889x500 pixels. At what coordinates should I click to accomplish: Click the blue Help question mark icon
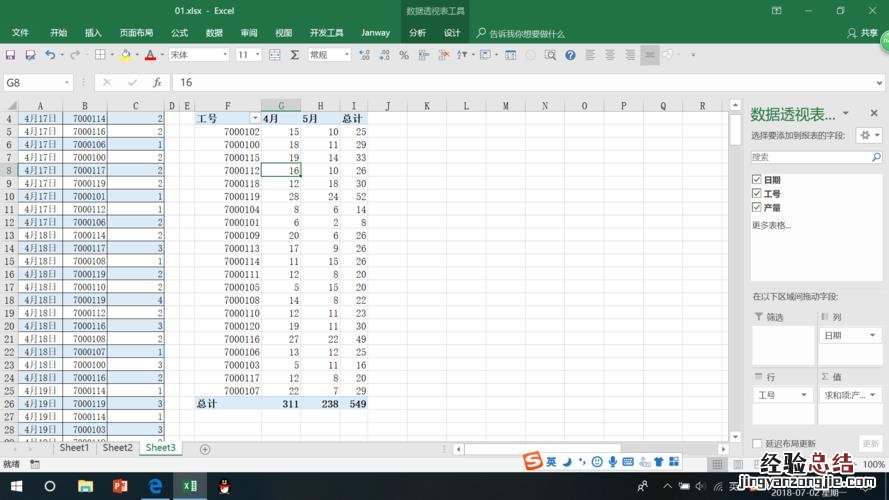pyautogui.click(x=570, y=55)
